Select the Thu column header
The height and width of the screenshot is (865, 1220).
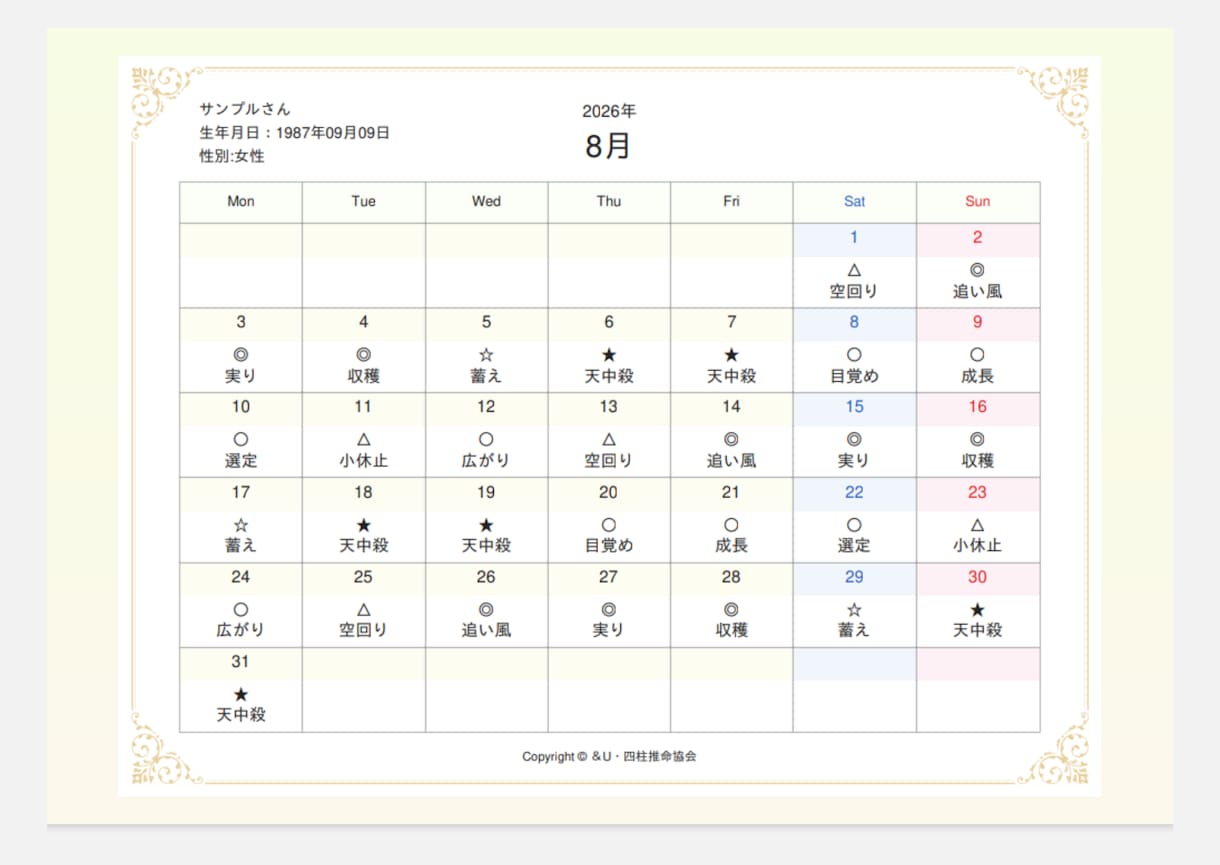point(609,202)
